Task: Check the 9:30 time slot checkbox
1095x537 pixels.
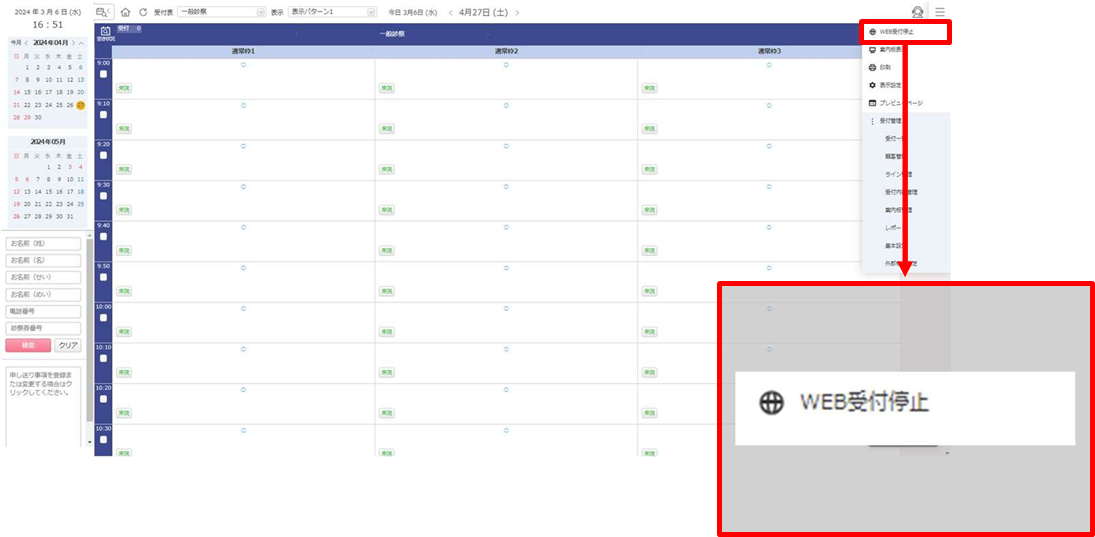Action: [x=103, y=196]
